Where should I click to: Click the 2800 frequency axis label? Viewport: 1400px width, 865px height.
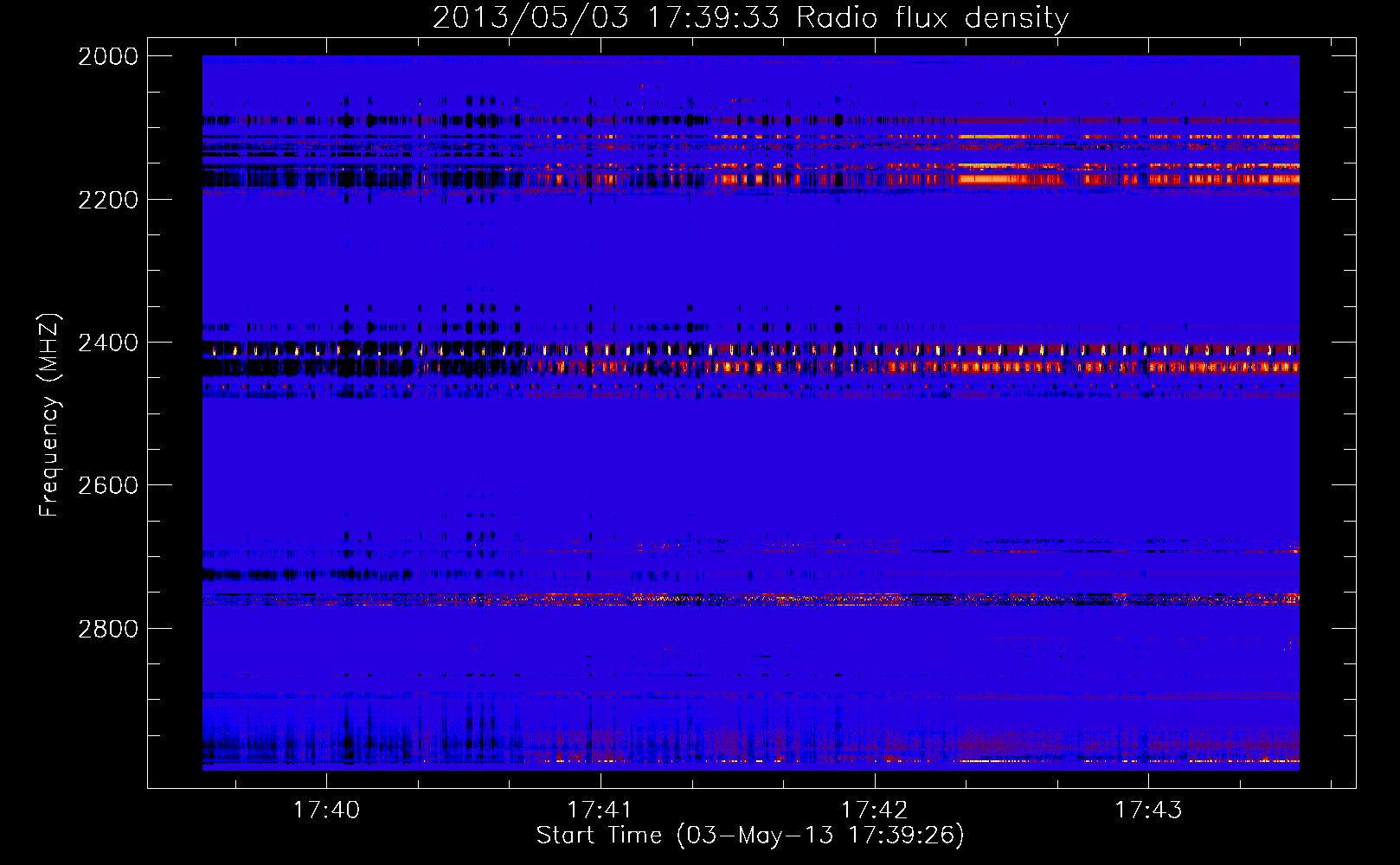(108, 629)
